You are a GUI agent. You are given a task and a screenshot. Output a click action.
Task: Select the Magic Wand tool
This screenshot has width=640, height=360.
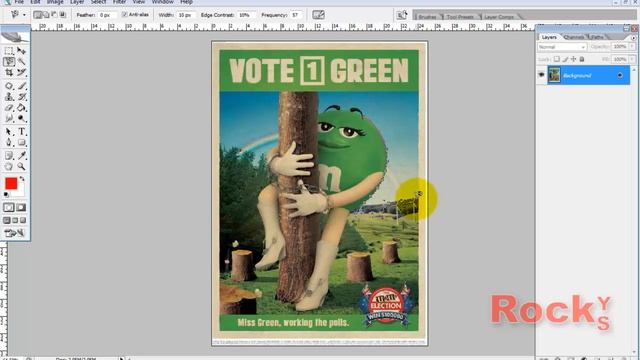pyautogui.click(x=22, y=62)
